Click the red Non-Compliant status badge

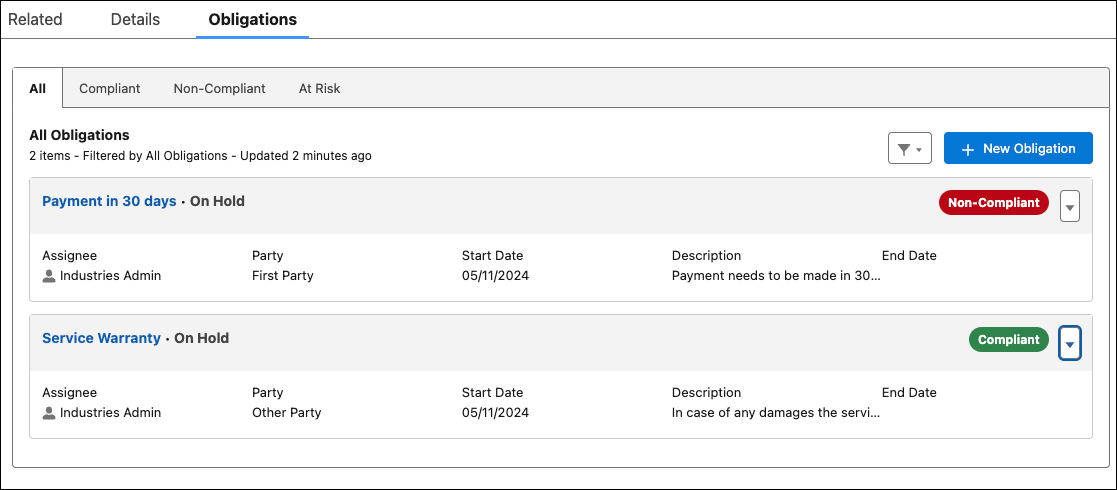click(x=993, y=203)
